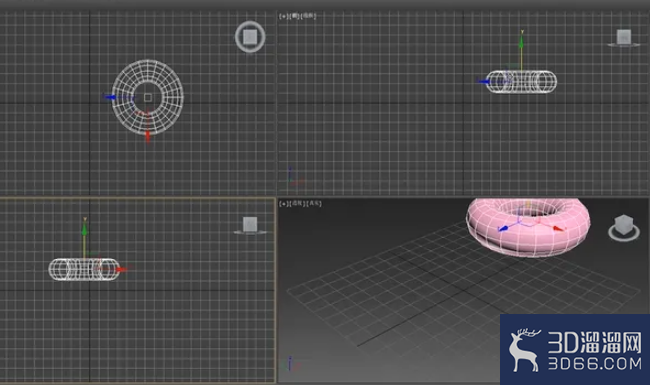The width and height of the screenshot is (650, 385).
Task: Select the torus wireframe in the bottom-left viewport
Action: 84,269
